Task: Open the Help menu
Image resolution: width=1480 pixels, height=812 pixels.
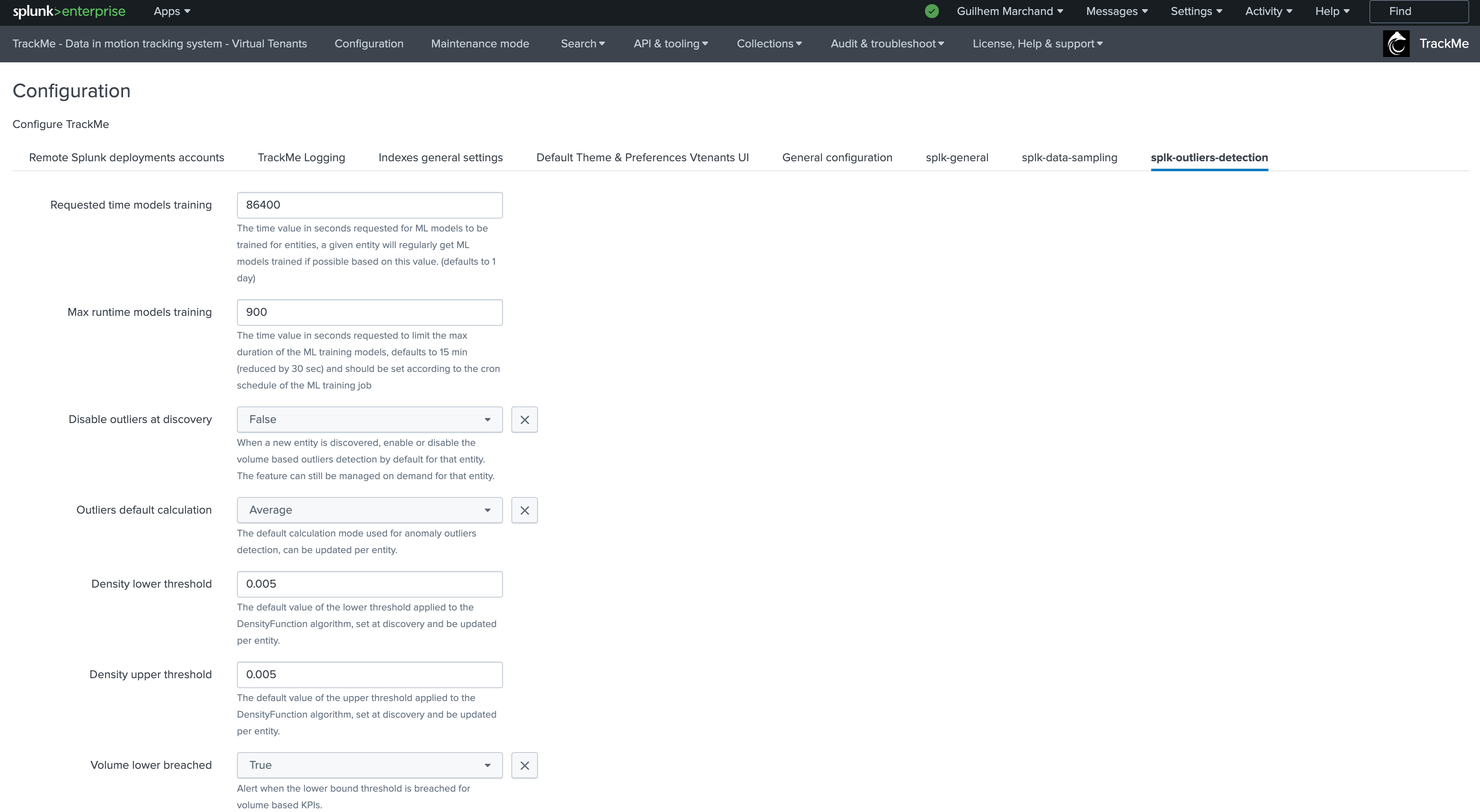Action: click(1332, 12)
